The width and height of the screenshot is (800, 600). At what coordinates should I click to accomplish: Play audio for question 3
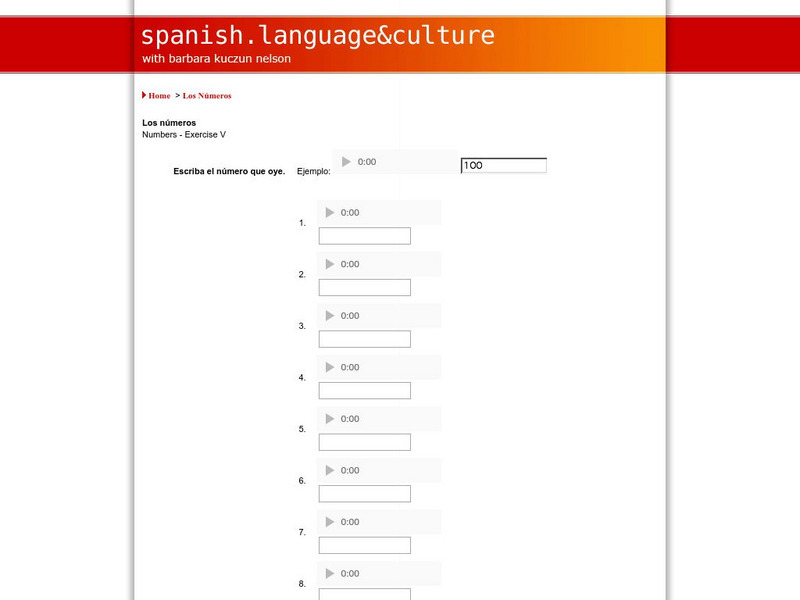330,316
